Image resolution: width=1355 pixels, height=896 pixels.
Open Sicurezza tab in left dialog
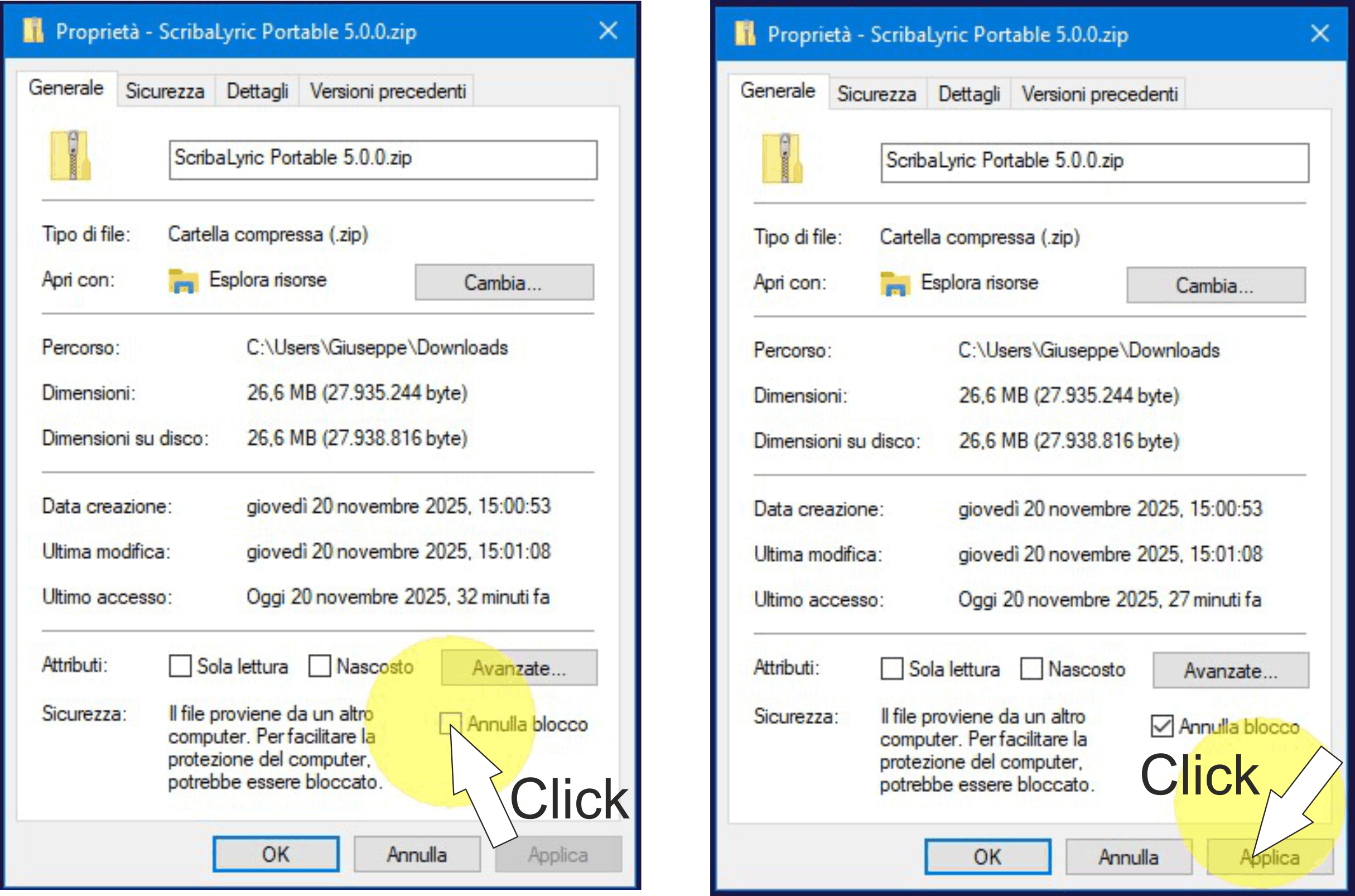tap(165, 91)
